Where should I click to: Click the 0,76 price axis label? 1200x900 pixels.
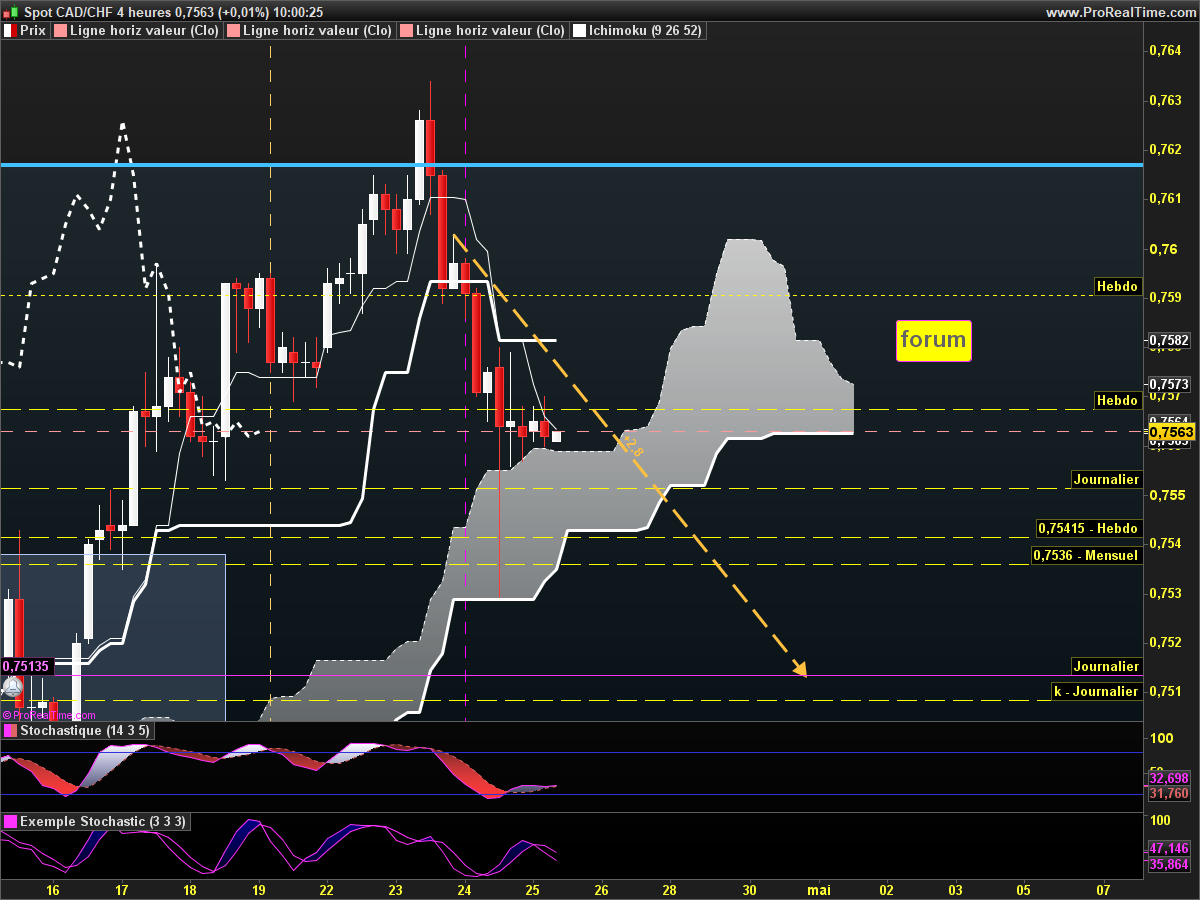click(1161, 248)
